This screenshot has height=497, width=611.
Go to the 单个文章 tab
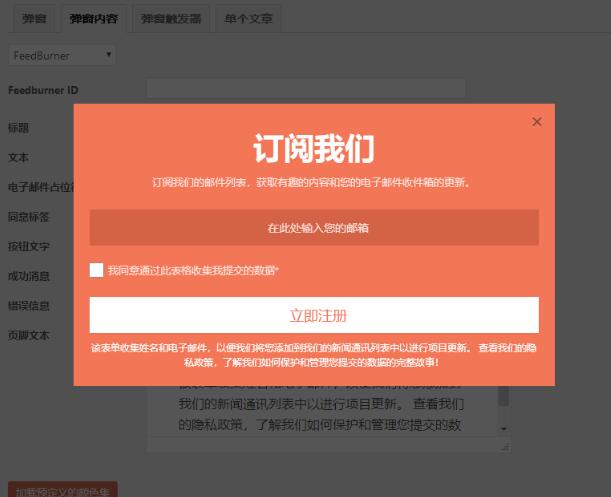pos(248,19)
